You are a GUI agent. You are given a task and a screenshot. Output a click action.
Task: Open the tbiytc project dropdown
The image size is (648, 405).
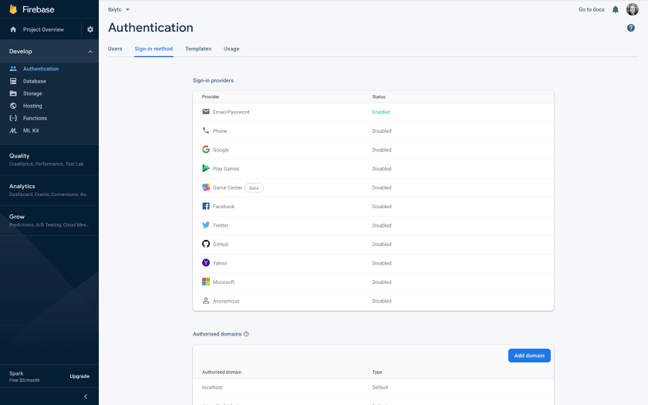(119, 10)
